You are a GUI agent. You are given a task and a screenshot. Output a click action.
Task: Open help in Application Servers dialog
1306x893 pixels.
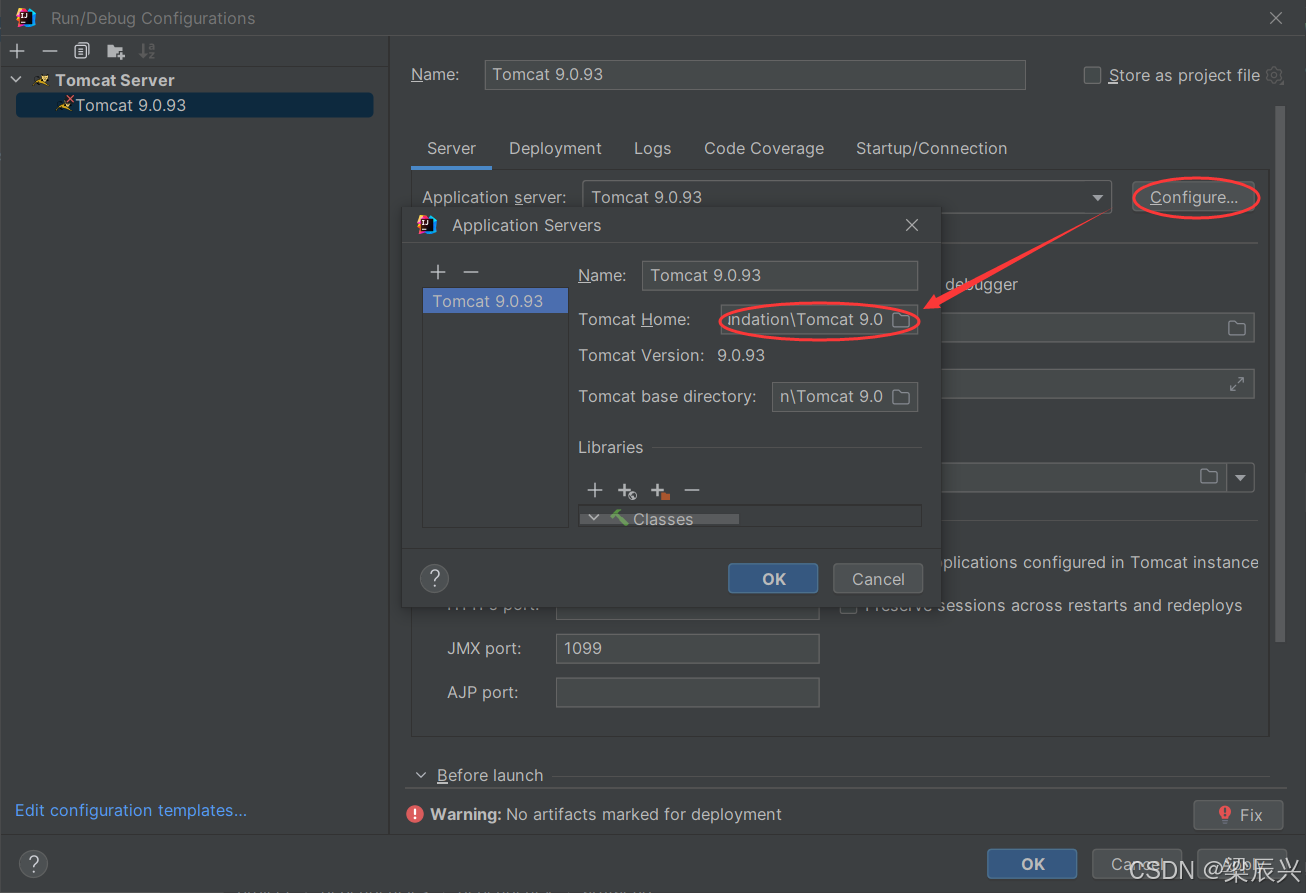pyautogui.click(x=434, y=578)
